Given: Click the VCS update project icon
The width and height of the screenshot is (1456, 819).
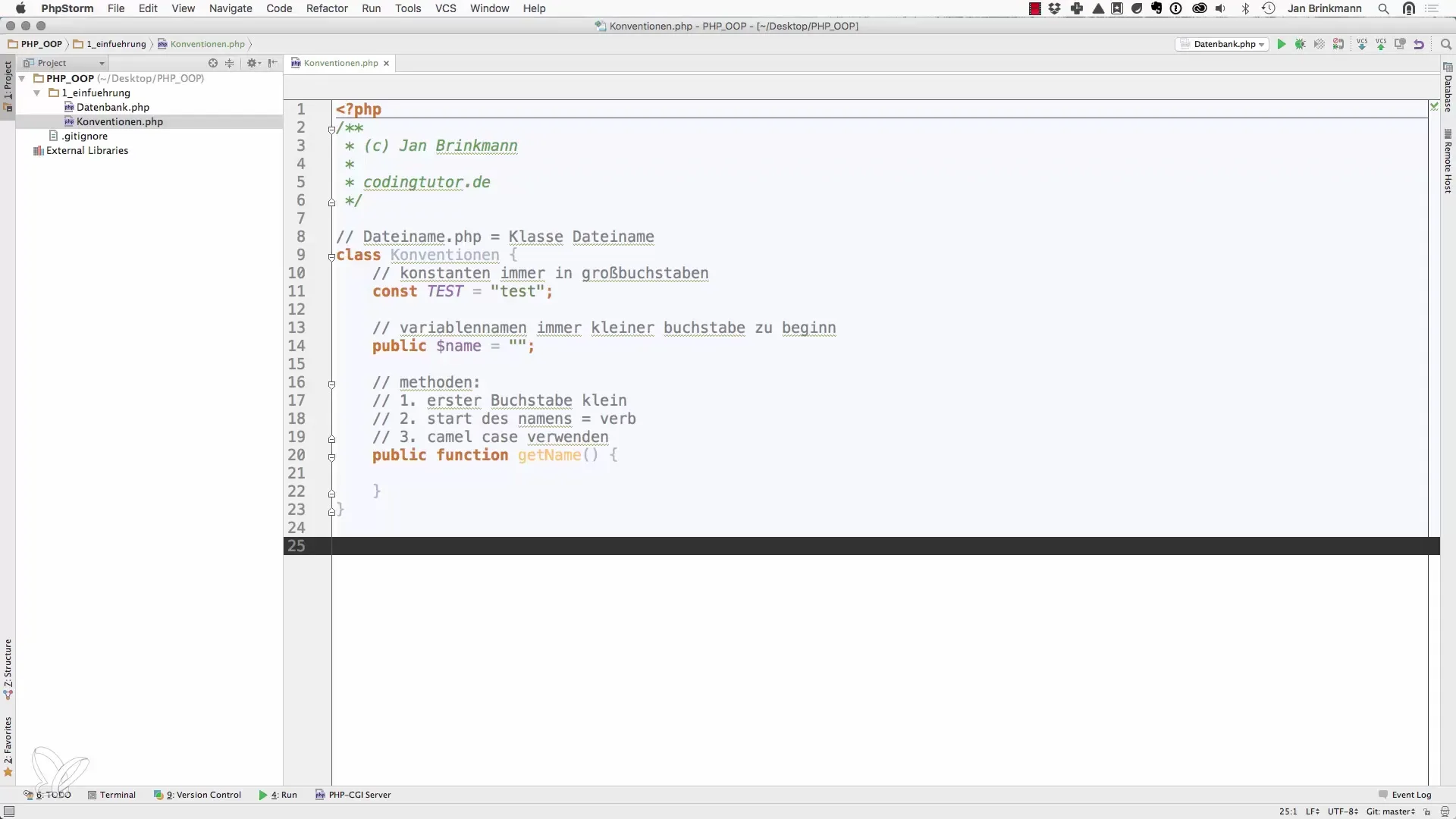Looking at the screenshot, I should pos(1362,44).
